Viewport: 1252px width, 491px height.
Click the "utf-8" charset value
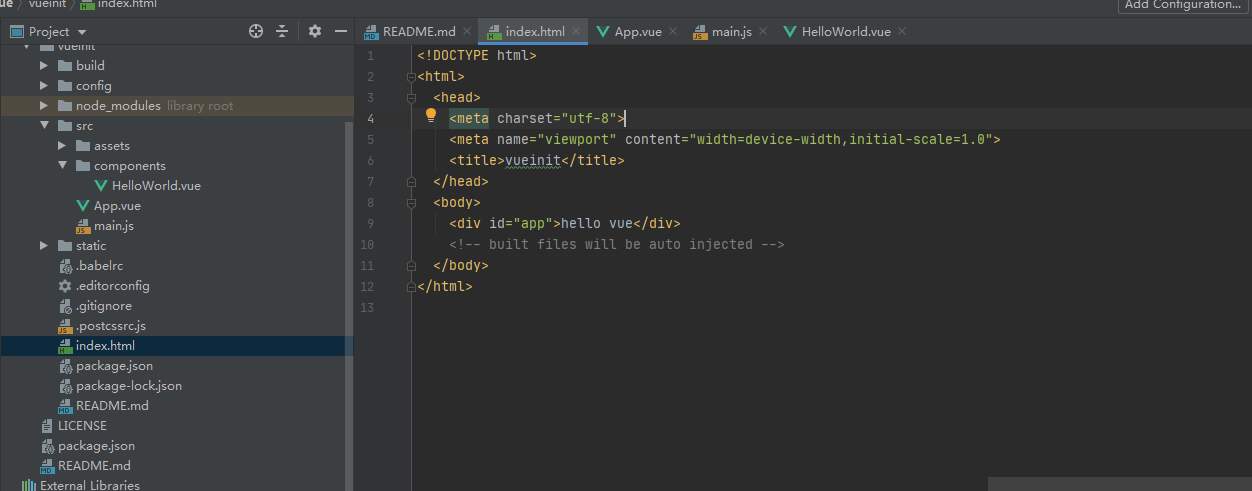(589, 119)
